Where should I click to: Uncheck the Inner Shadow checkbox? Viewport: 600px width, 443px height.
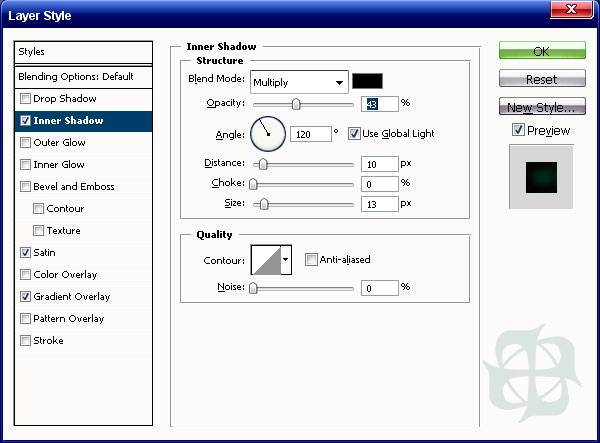[x=25, y=121]
